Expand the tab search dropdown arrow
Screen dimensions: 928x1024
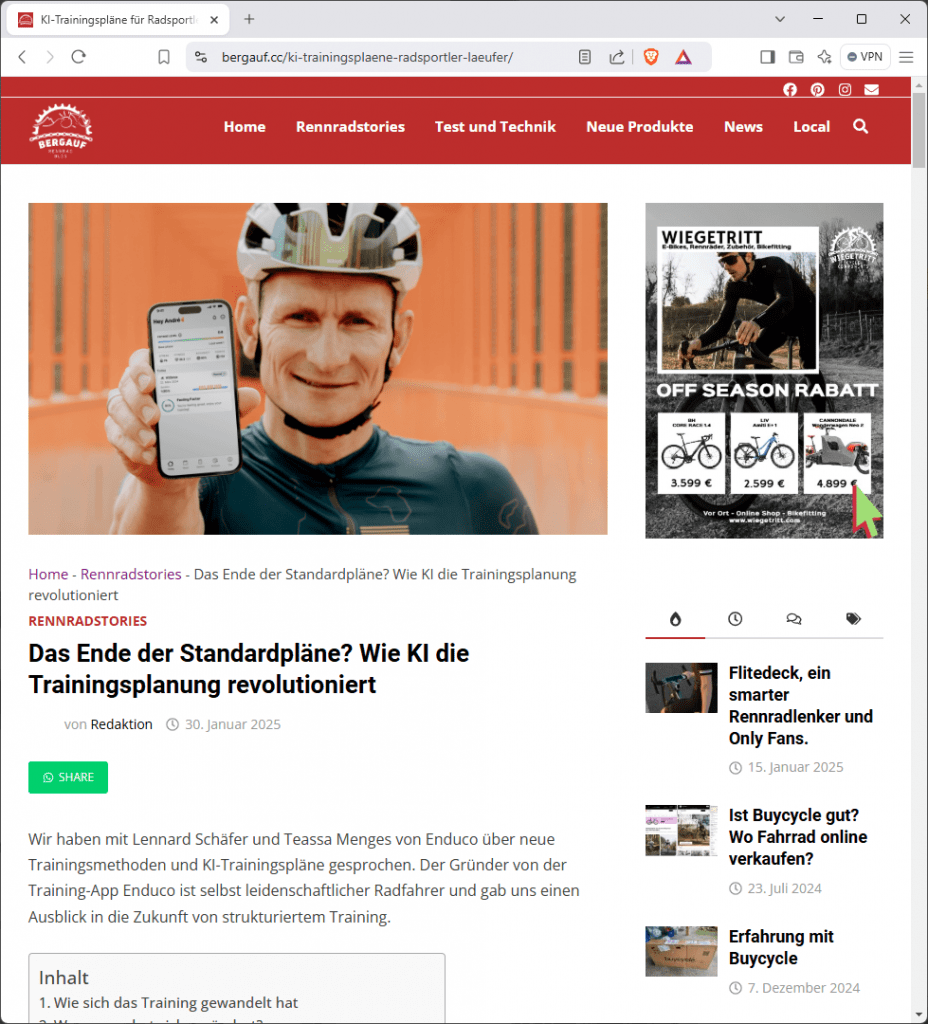pyautogui.click(x=780, y=19)
